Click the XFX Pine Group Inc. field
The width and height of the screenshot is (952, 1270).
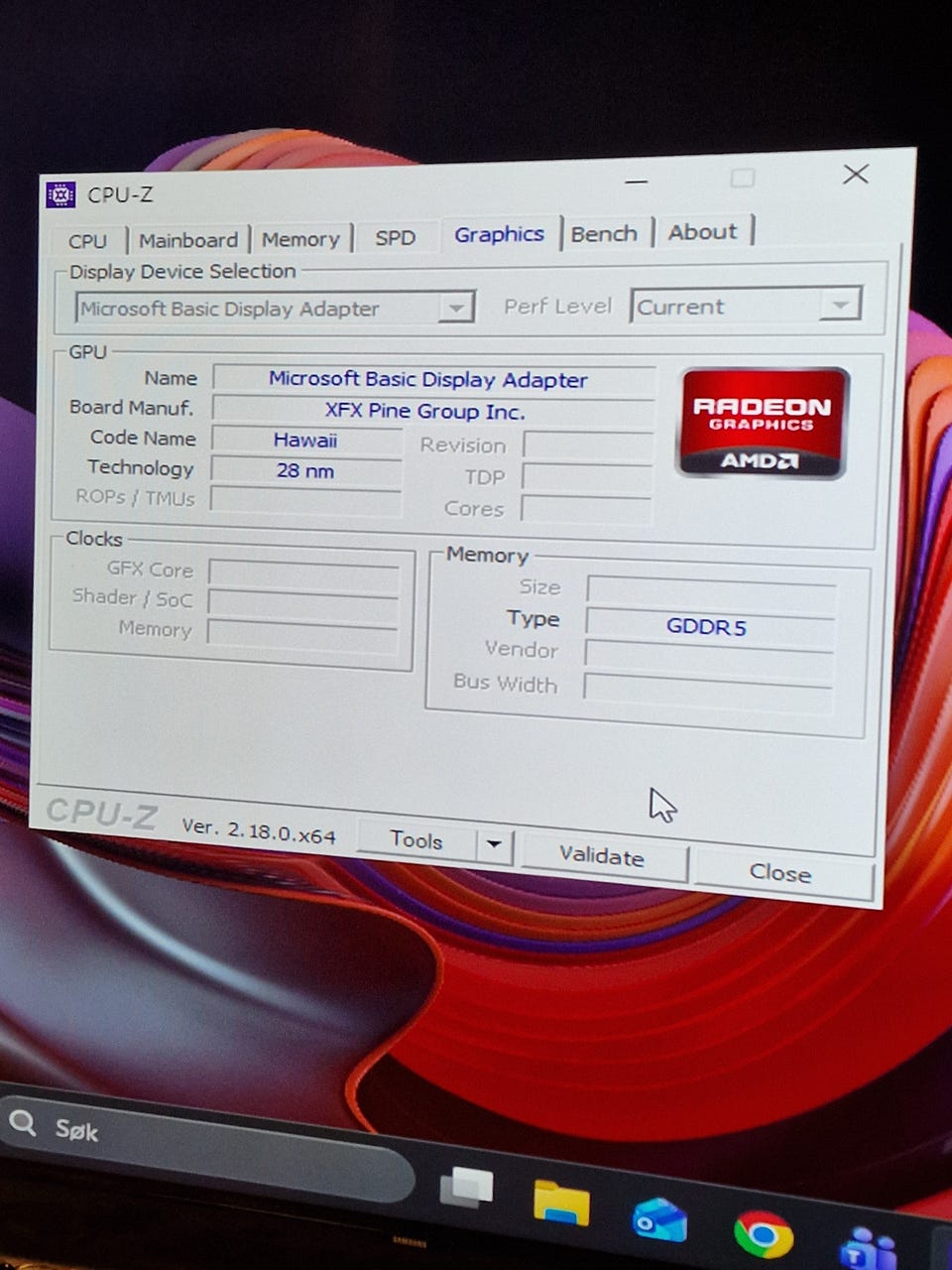pos(433,411)
